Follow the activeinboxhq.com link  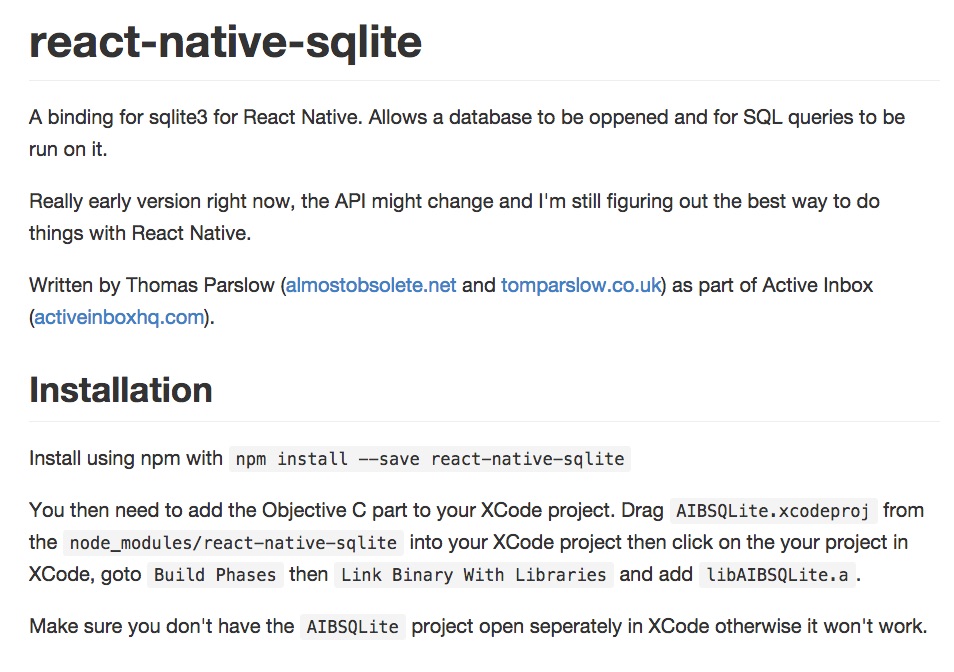click(119, 318)
